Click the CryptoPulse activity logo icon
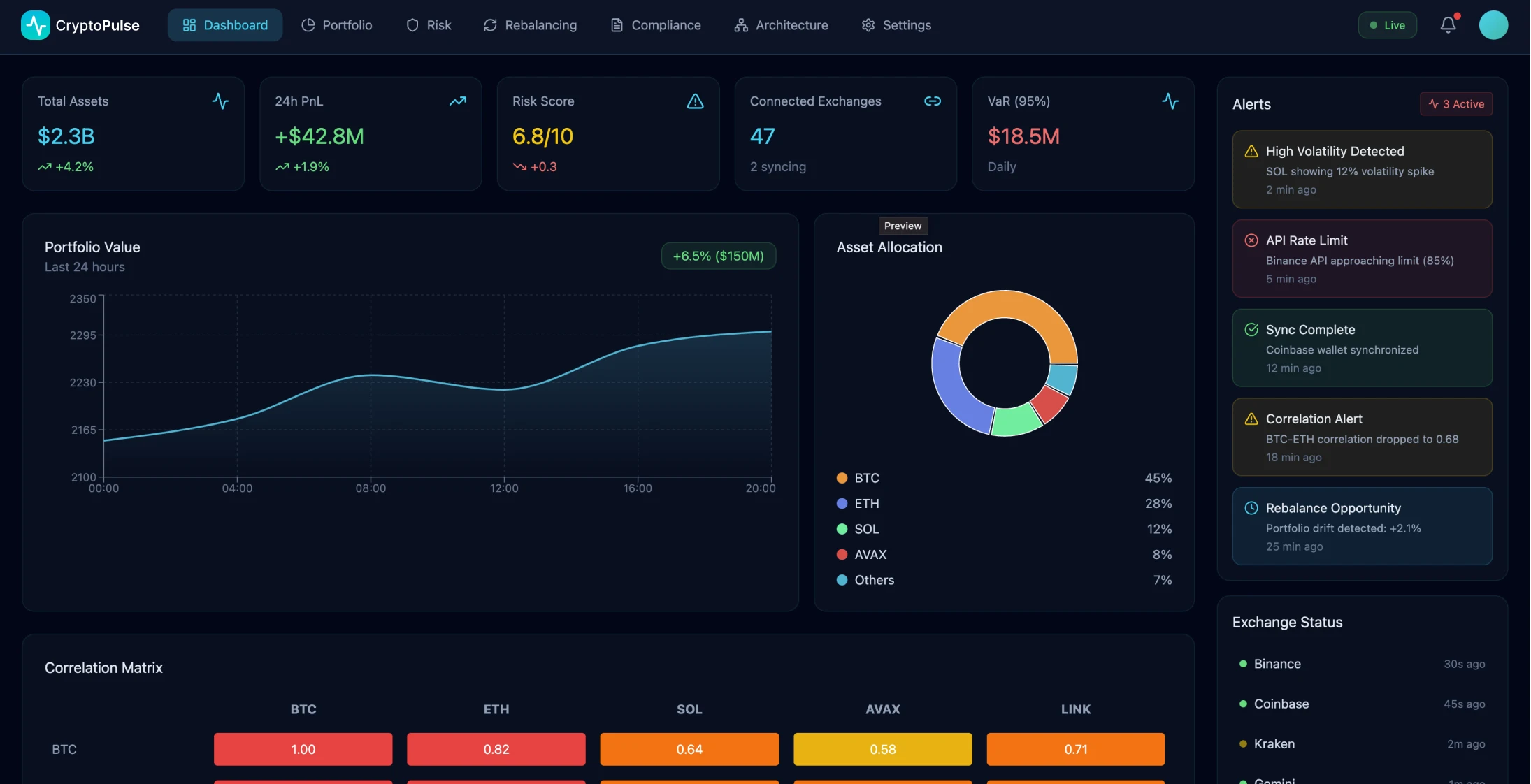Screen dimensions: 1531x784 (x=35, y=24)
